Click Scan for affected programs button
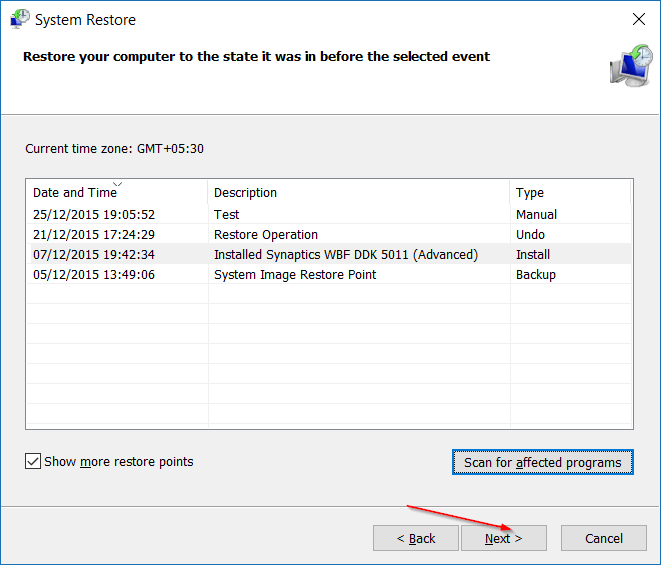661x565 pixels. (543, 462)
